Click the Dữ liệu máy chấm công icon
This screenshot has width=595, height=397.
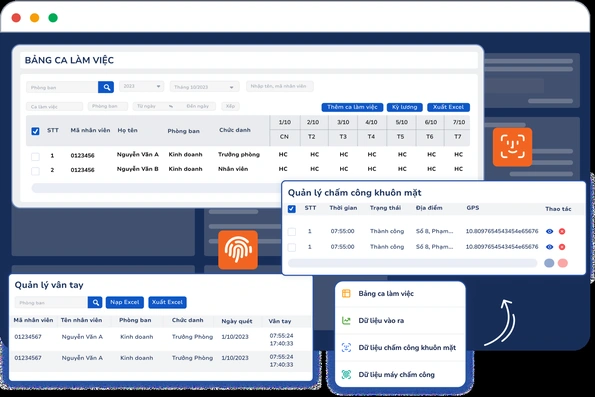[x=346, y=374]
